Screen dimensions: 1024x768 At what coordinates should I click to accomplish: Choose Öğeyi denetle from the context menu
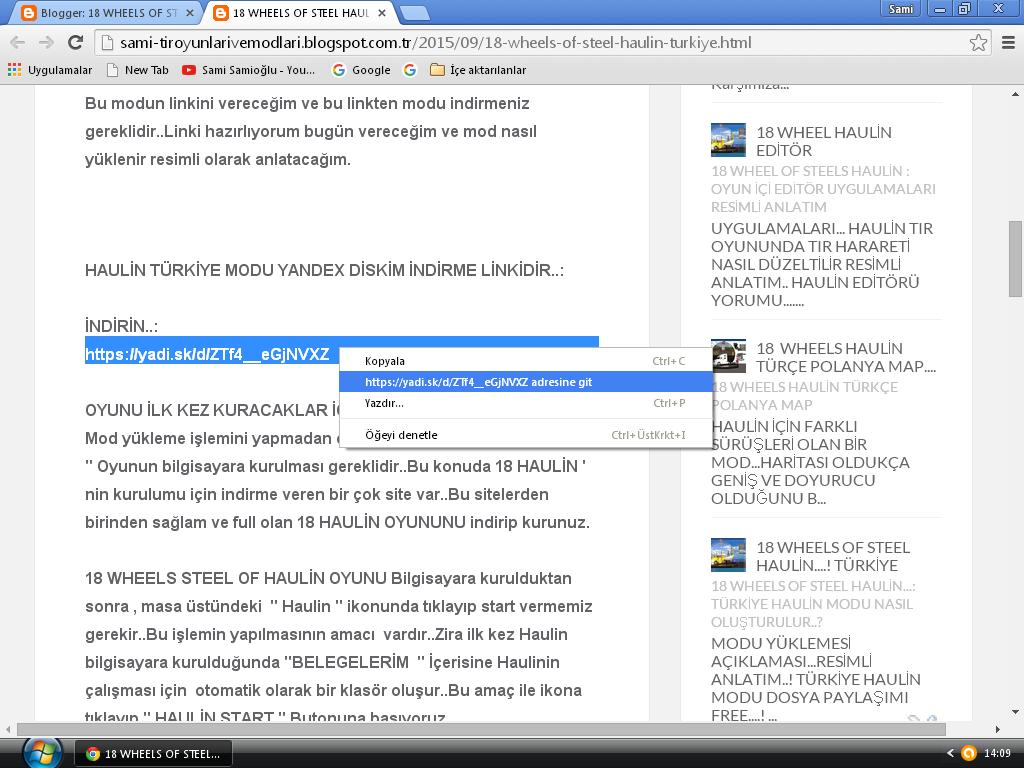[526, 435]
